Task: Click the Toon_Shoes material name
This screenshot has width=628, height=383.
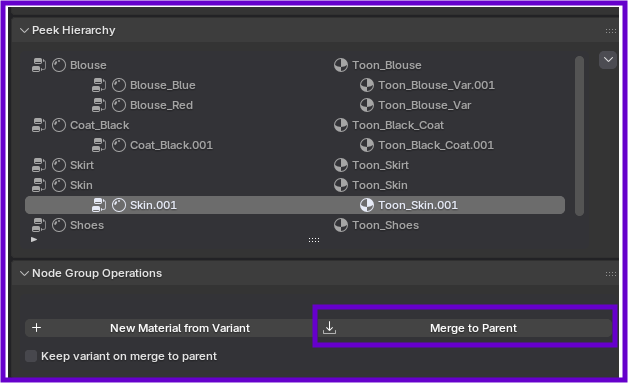Action: point(386,225)
